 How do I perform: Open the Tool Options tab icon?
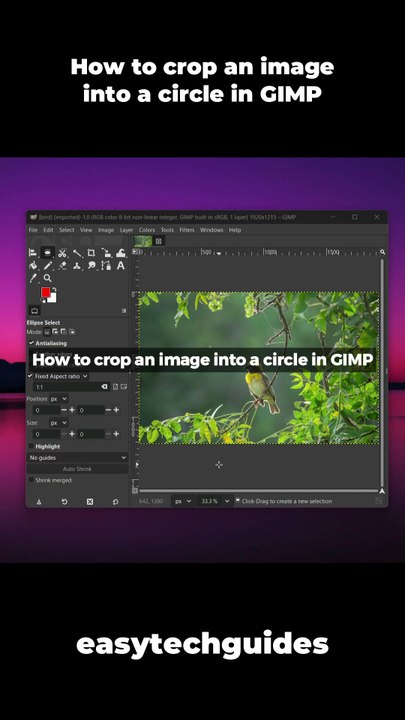coord(34,310)
